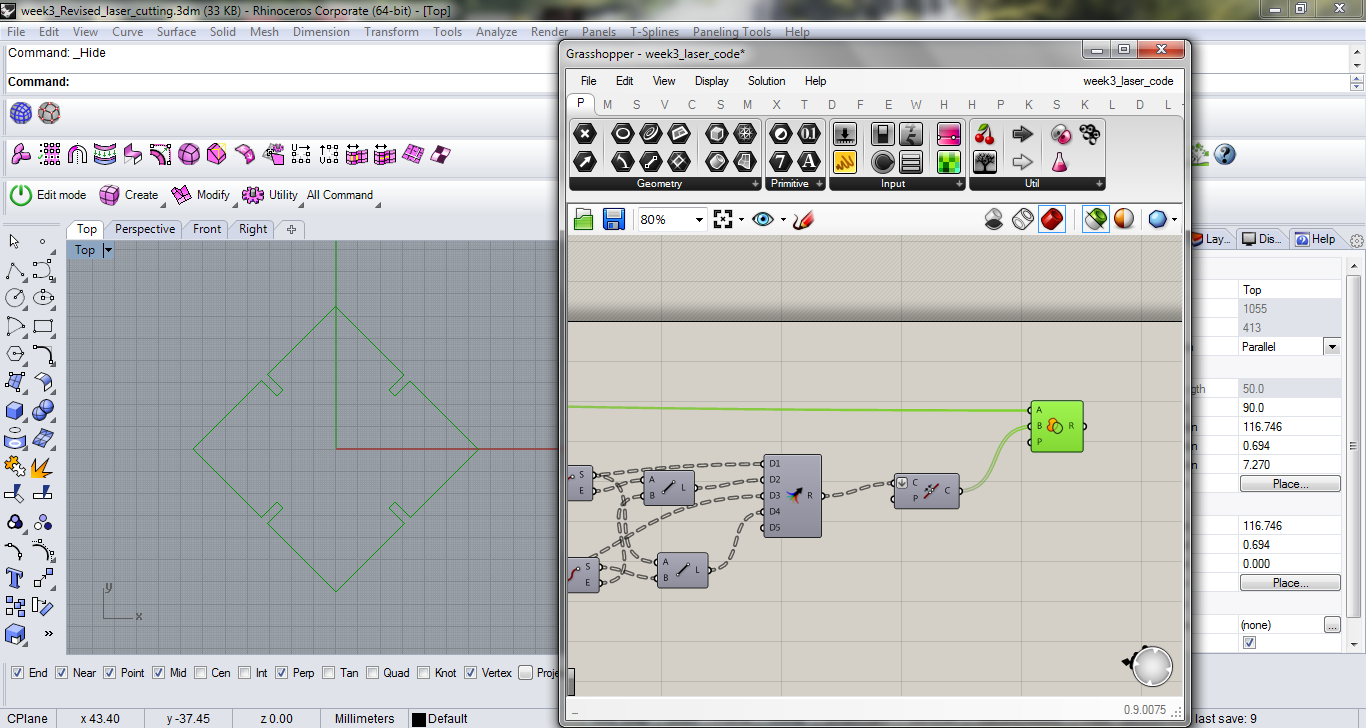
Task: Select the Polyline tool in Rhino sidebar
Action: tap(15, 270)
